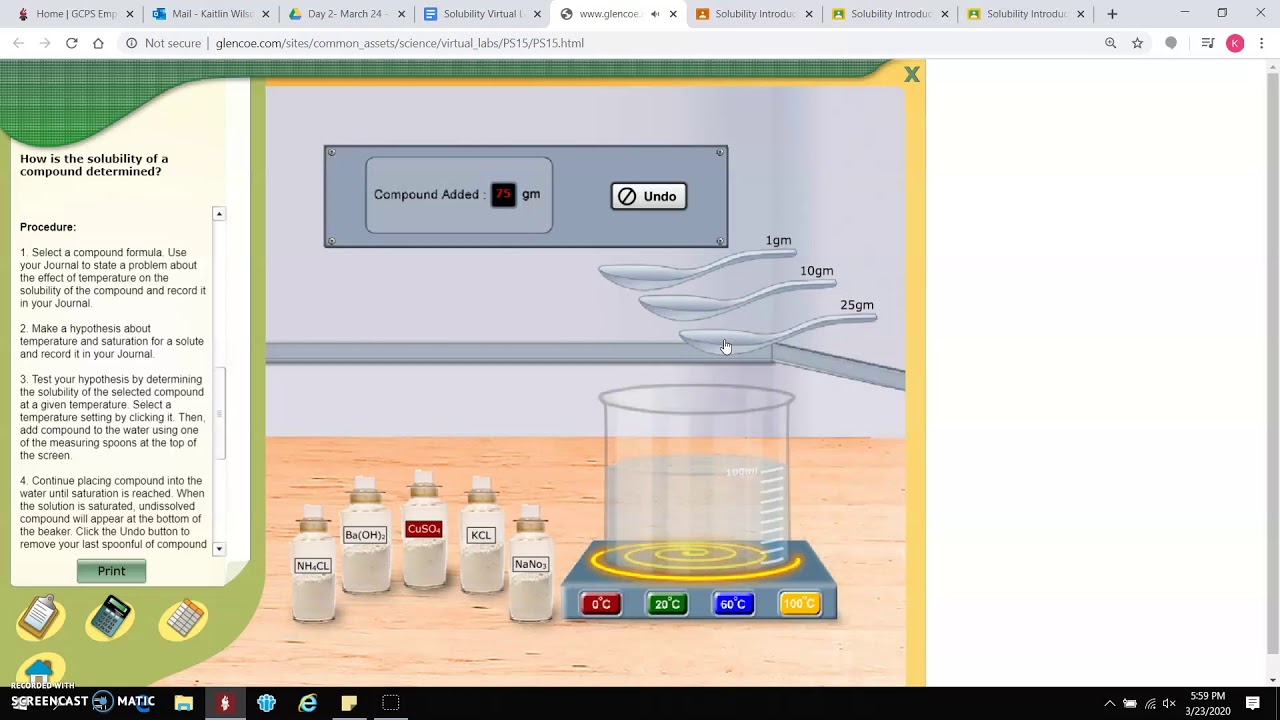Screen dimensions: 1280x720
Task: Close the virtual lab with X
Action: click(x=912, y=75)
